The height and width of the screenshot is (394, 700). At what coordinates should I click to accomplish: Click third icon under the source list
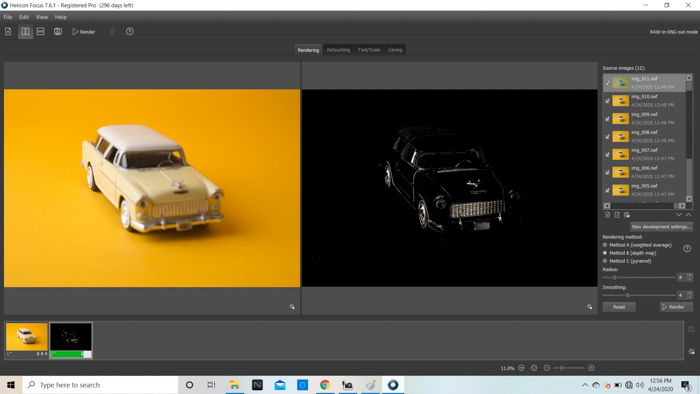pos(627,215)
